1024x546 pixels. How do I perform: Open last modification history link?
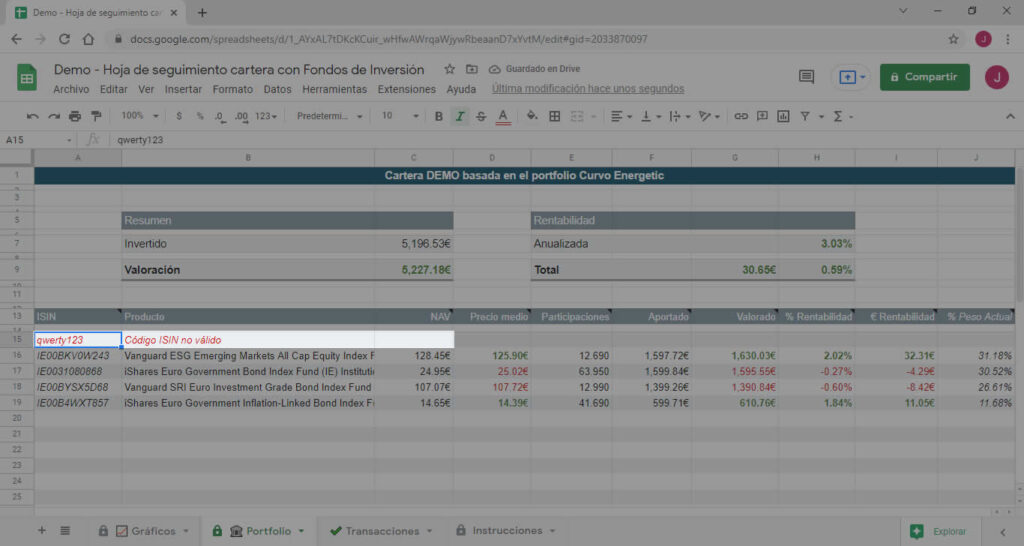pos(588,89)
